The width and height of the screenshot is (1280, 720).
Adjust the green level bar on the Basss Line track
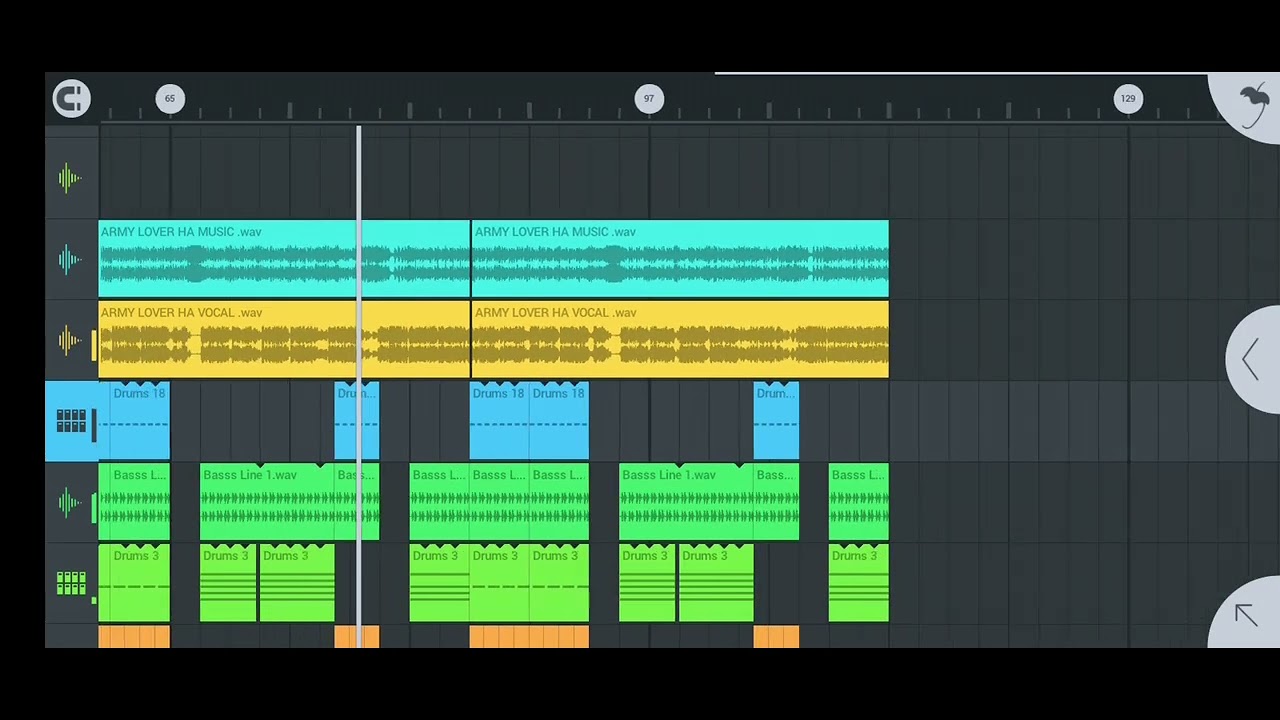pos(94,508)
